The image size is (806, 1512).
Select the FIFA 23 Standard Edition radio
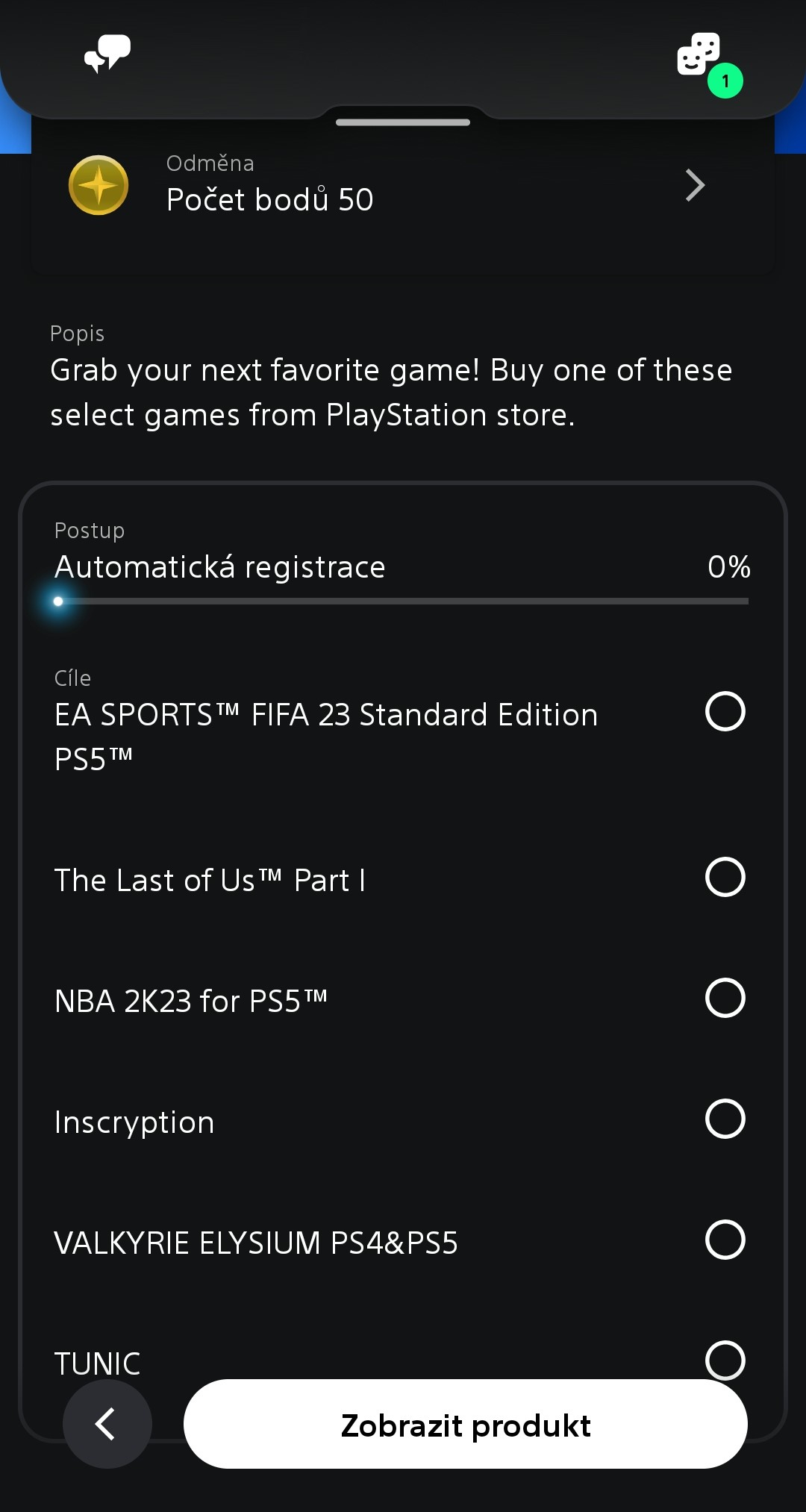tap(725, 711)
